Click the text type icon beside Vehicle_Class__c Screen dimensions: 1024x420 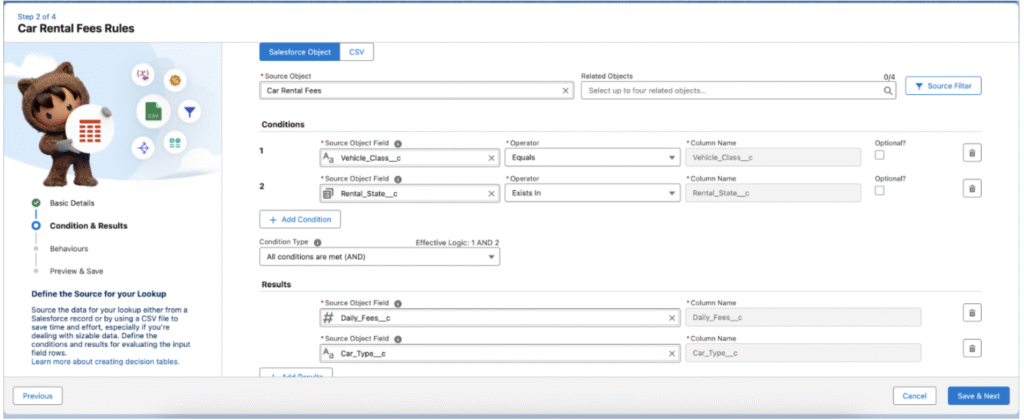click(x=328, y=157)
